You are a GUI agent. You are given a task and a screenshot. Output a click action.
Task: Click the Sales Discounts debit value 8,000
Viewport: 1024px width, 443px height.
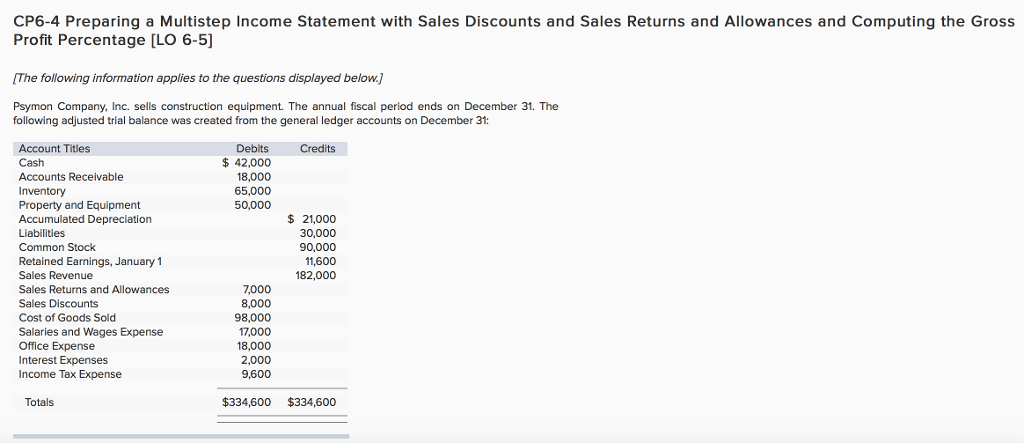click(256, 304)
